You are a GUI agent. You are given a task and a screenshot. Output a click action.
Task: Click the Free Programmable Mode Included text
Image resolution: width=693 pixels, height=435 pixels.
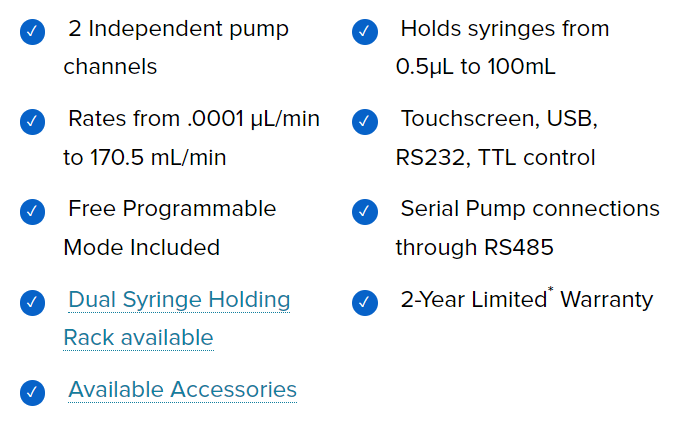pyautogui.click(x=172, y=210)
